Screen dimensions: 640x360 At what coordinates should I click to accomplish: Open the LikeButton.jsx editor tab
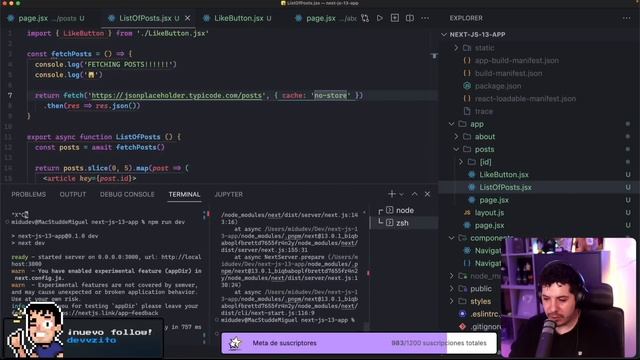tap(239, 18)
